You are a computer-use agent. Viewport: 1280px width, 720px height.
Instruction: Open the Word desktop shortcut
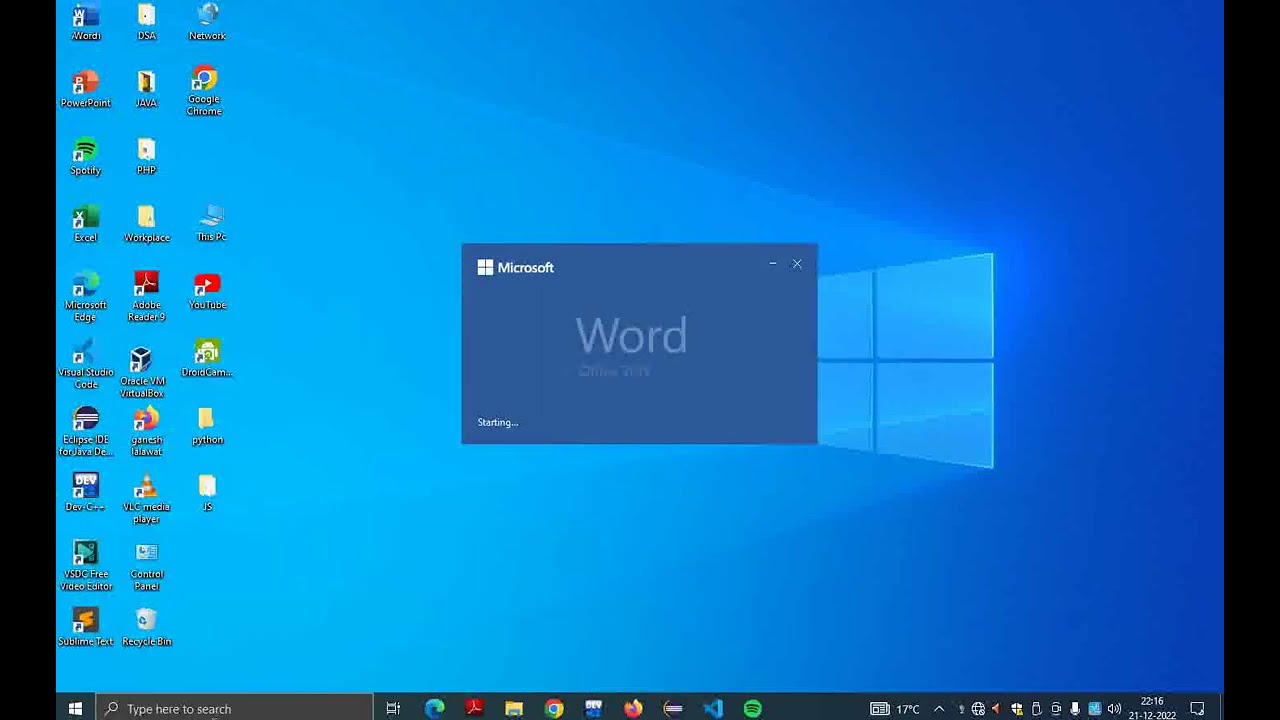click(86, 22)
